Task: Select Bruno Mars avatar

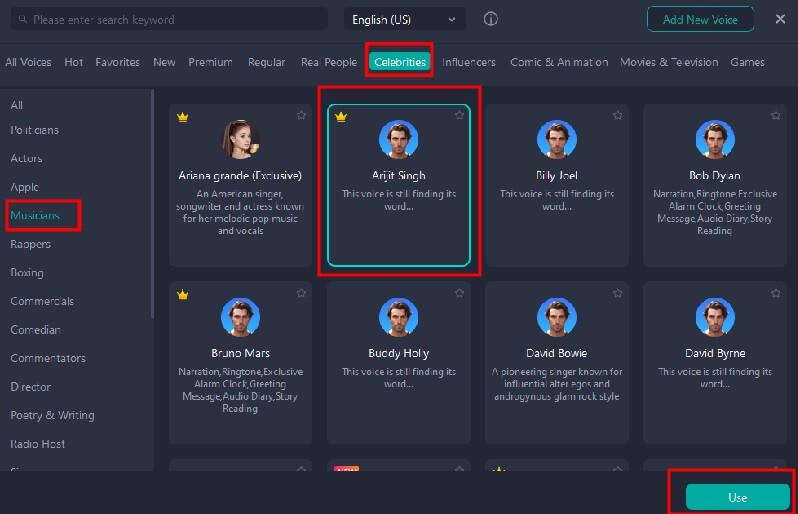Action: 241,317
